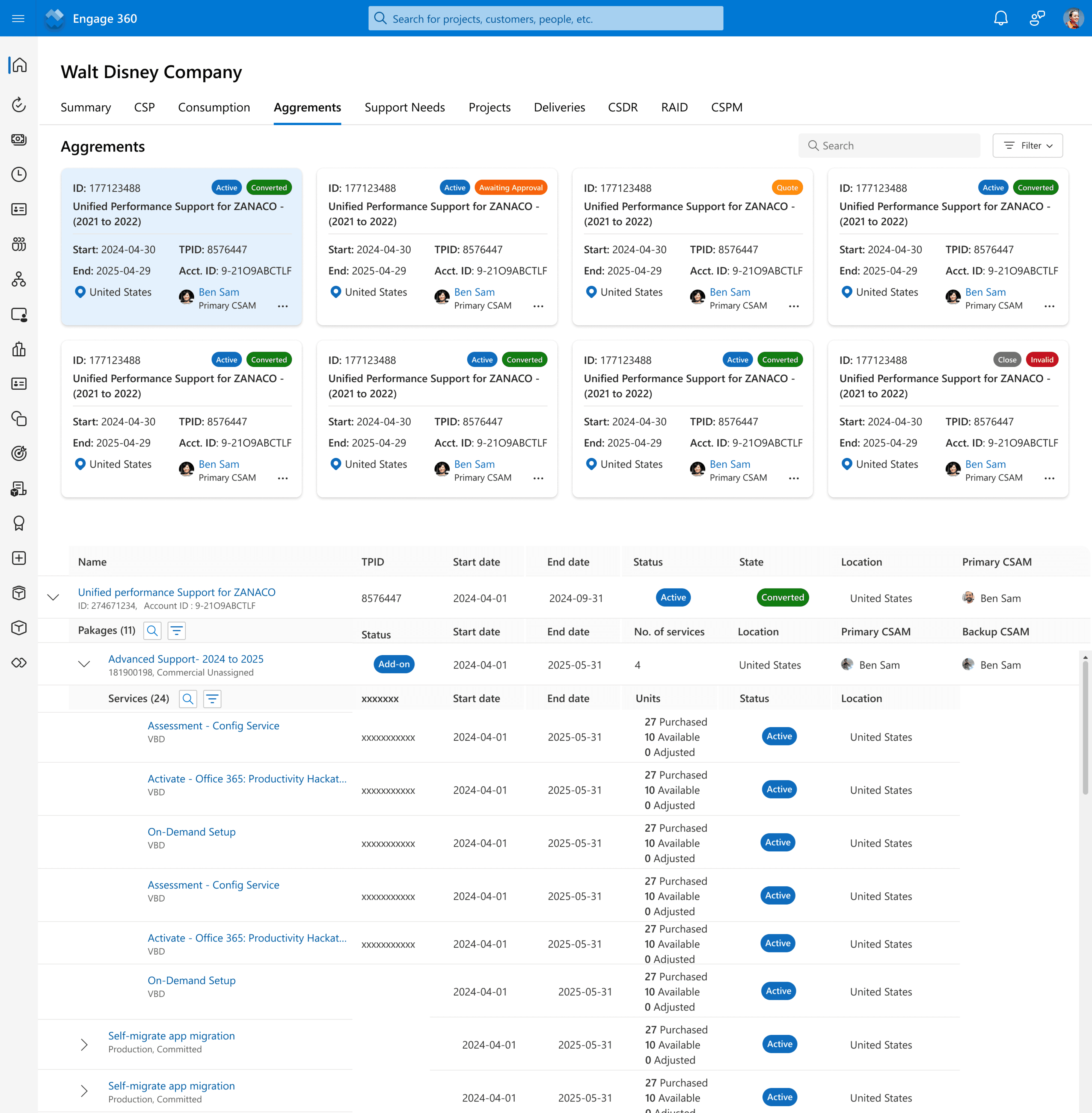This screenshot has width=1092, height=1113.
Task: Open the On-Demand Setup service link
Action: pos(192,832)
